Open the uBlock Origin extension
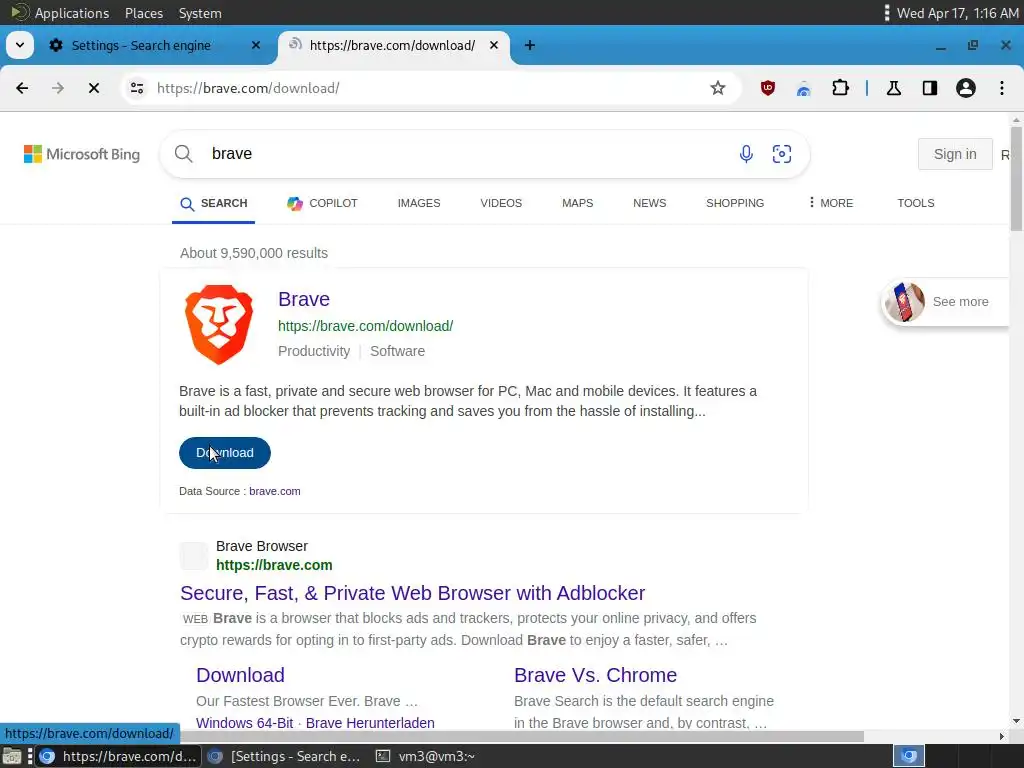Image resolution: width=1024 pixels, height=768 pixels. (x=768, y=88)
